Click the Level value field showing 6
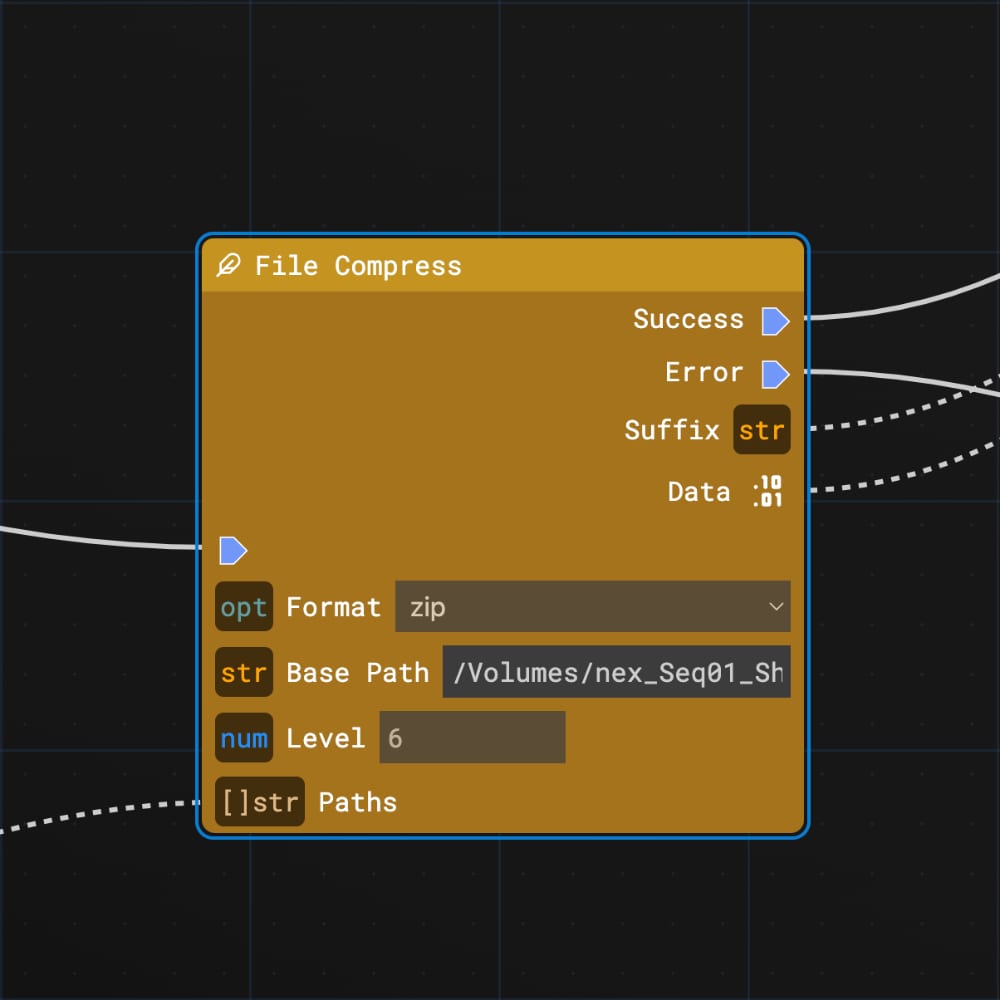The width and height of the screenshot is (1000, 1000). (x=470, y=737)
